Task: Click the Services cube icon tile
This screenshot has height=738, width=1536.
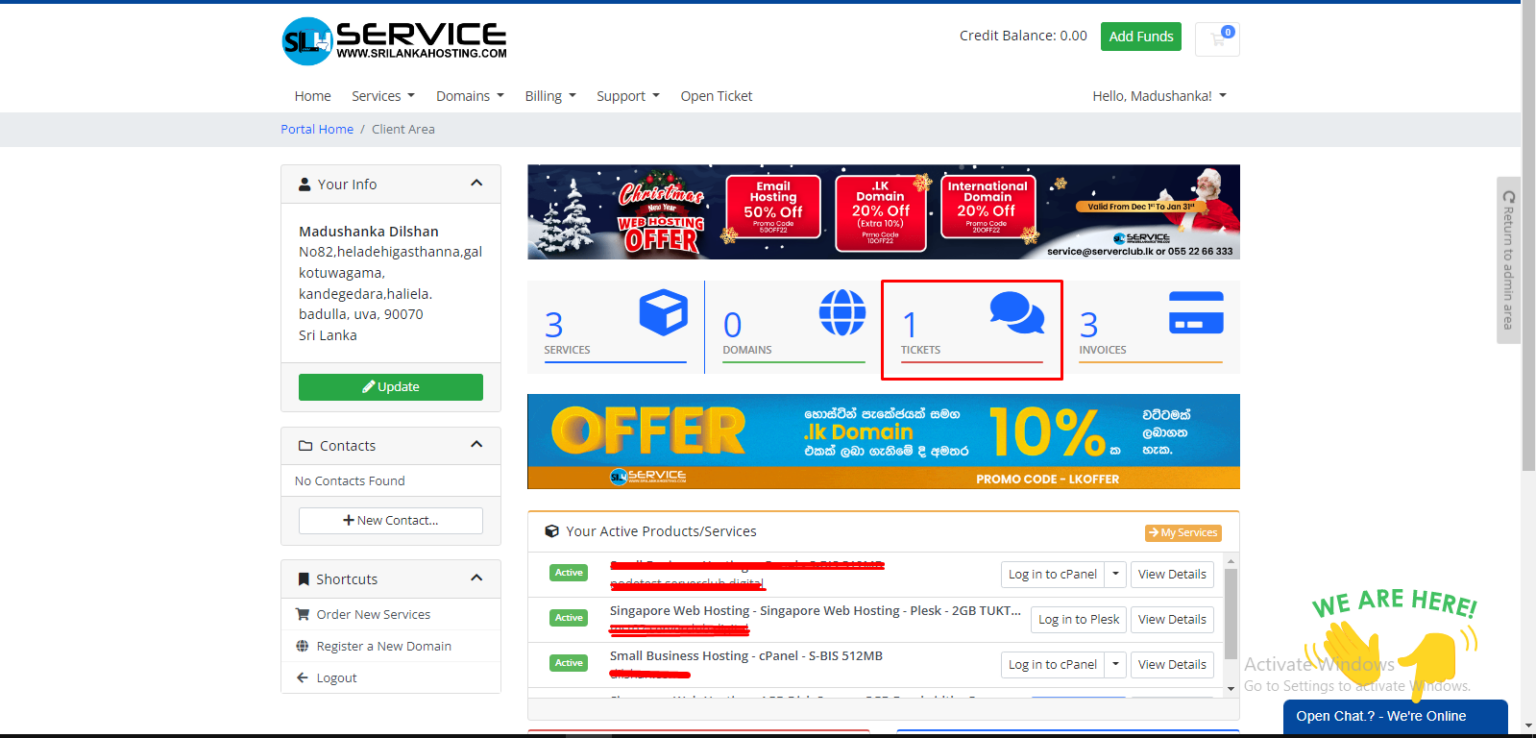Action: (x=663, y=312)
